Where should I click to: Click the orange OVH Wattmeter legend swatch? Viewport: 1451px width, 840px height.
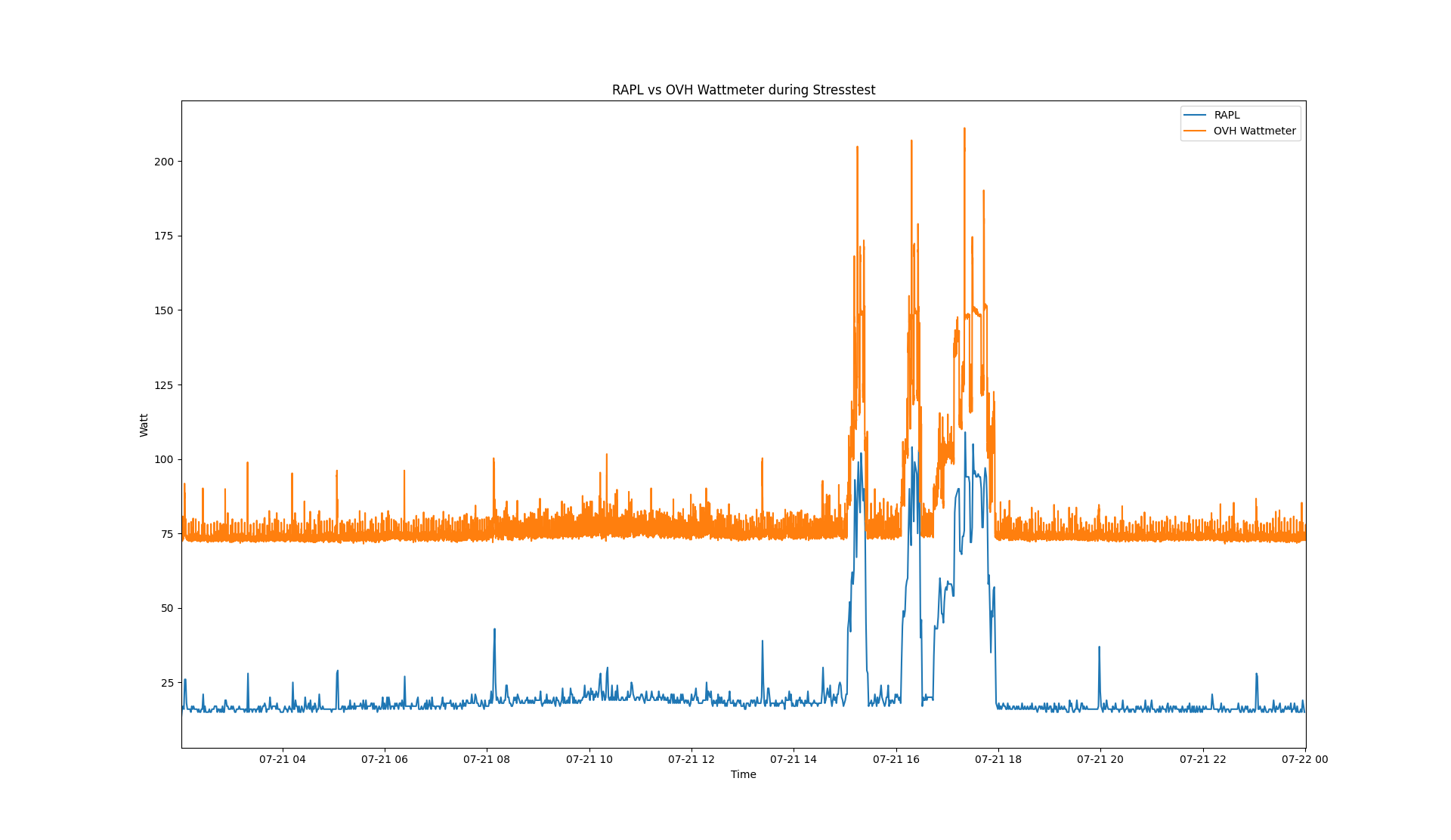[1195, 131]
